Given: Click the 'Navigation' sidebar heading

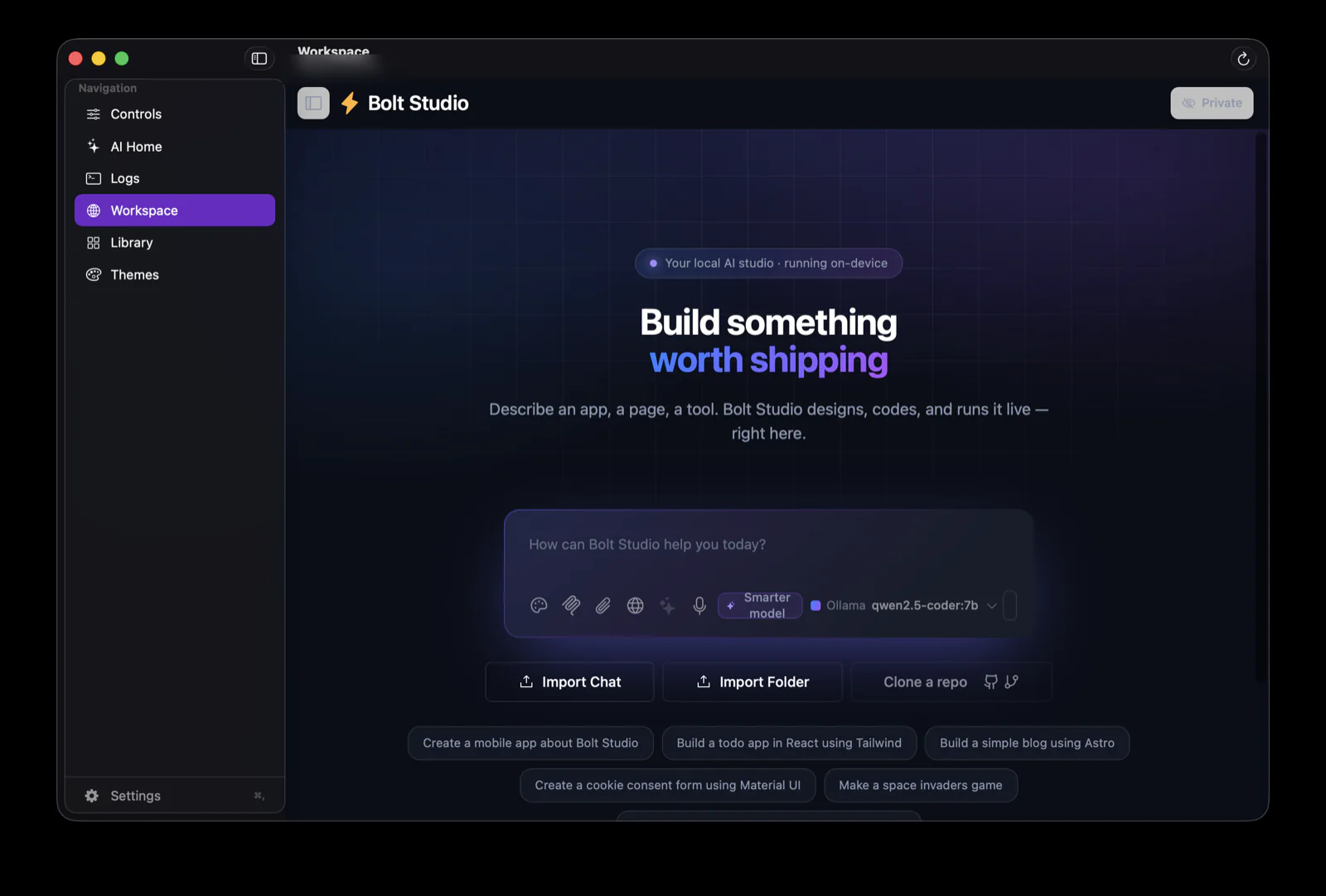Looking at the screenshot, I should (108, 88).
